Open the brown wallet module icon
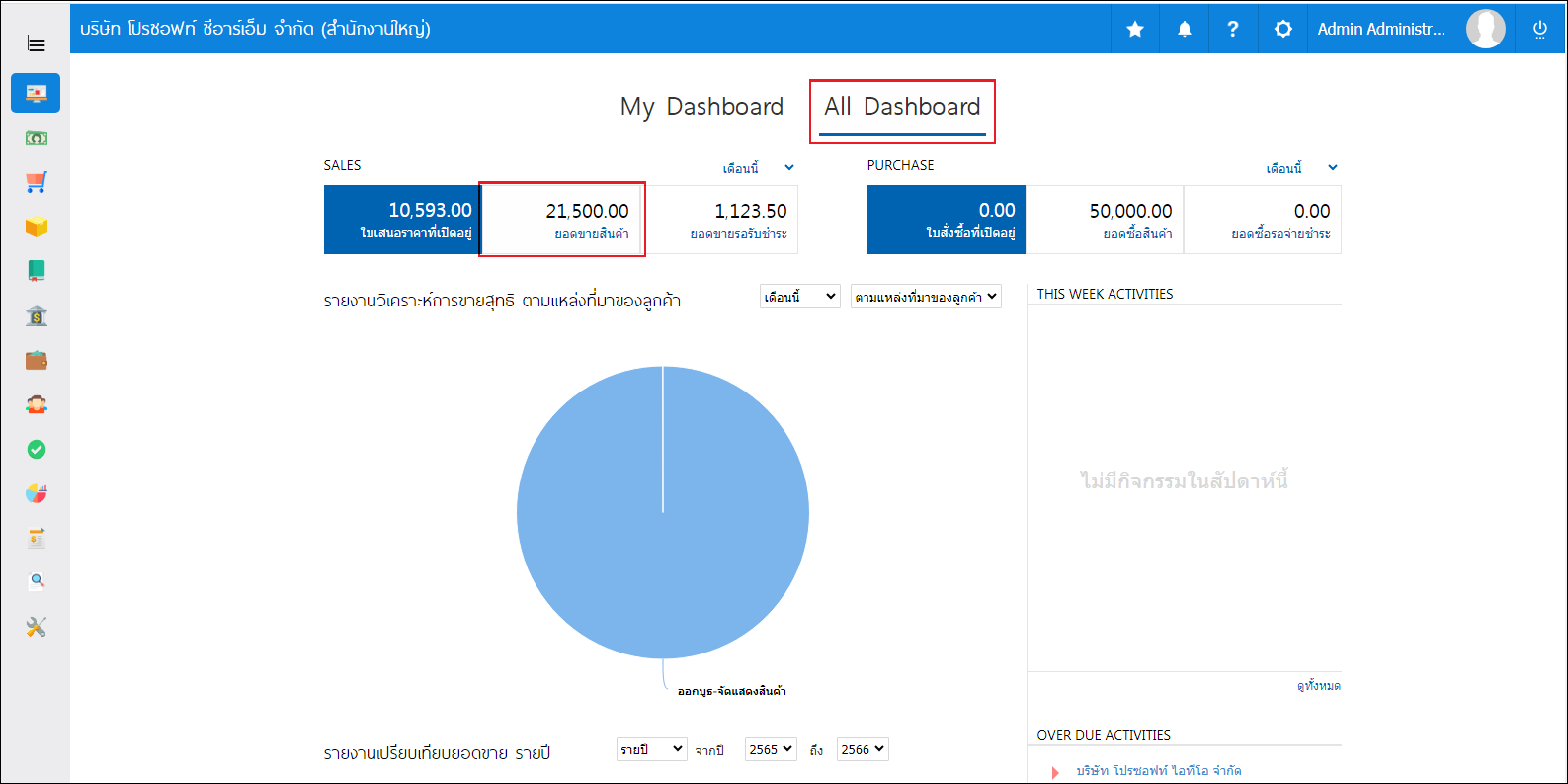 pyautogui.click(x=37, y=360)
